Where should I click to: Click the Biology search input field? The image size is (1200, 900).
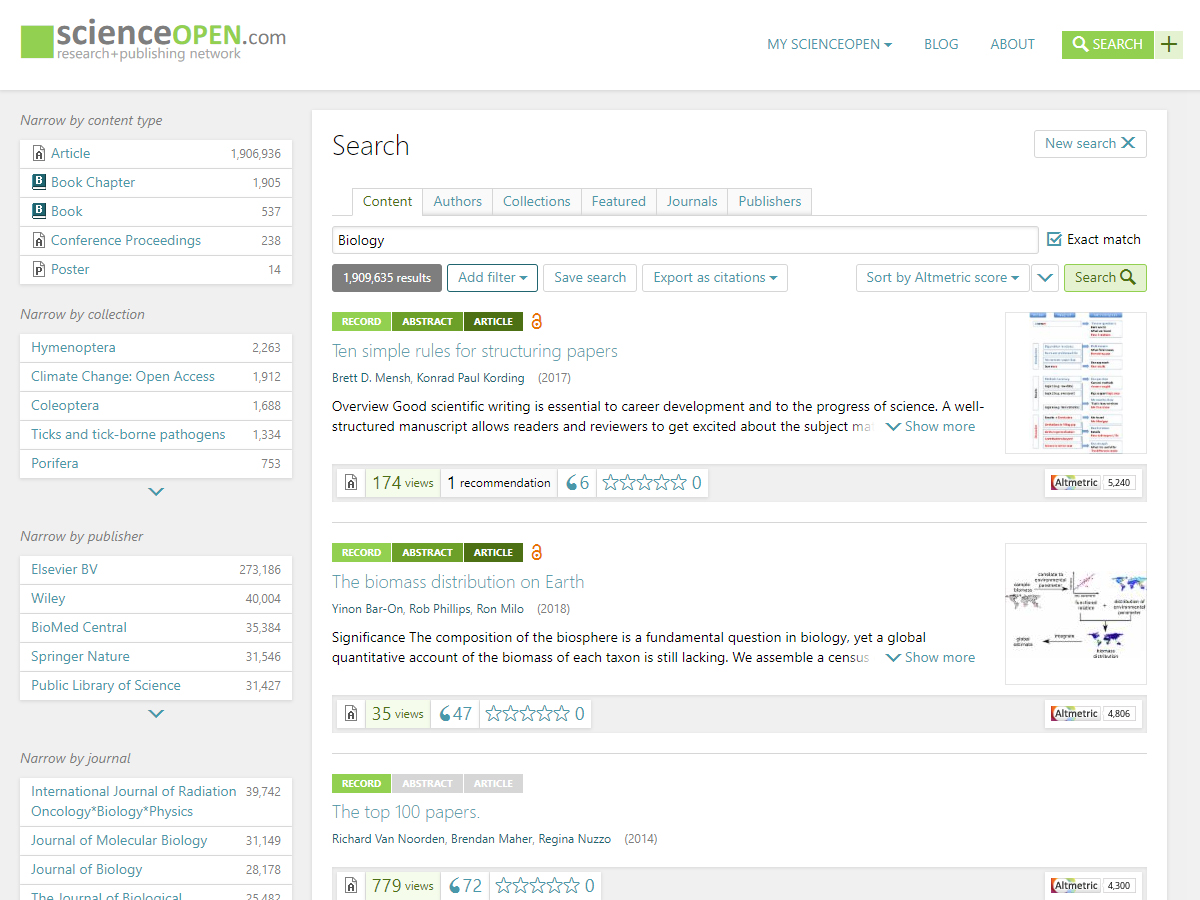tap(684, 240)
